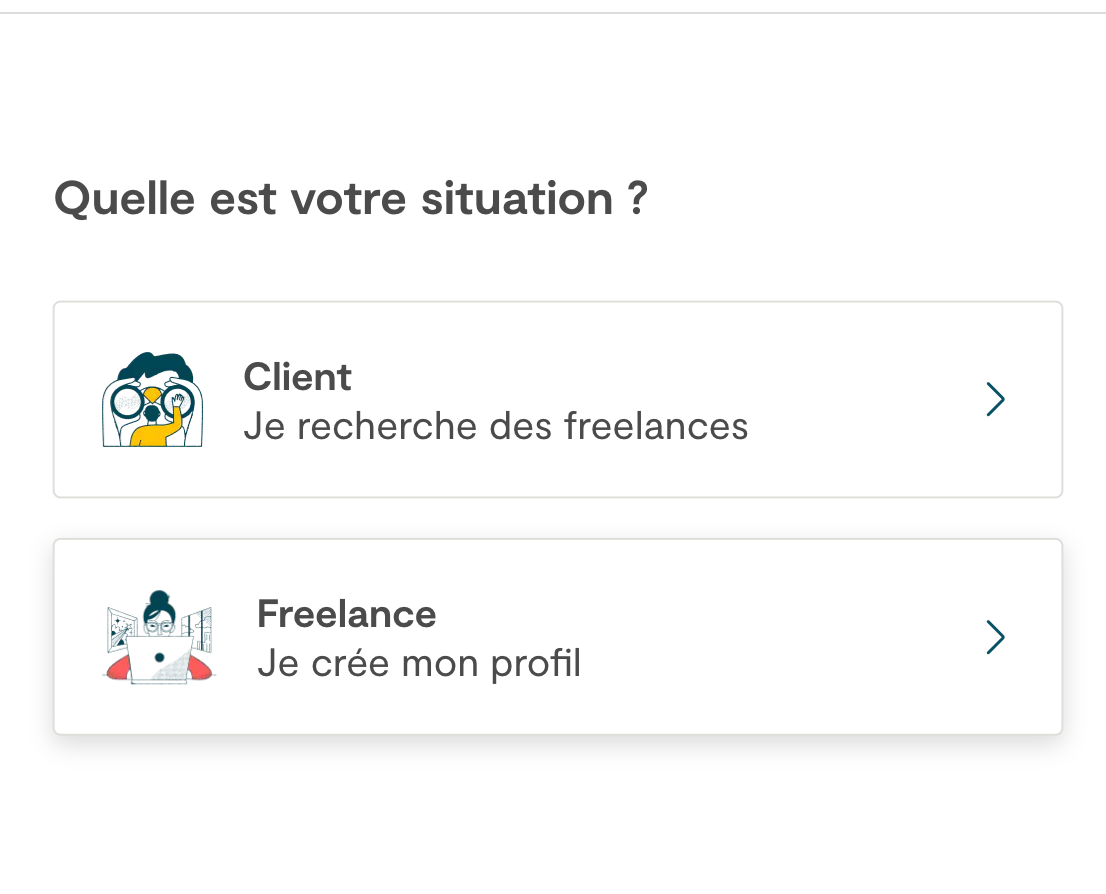Click the binoculars illustration on the Client card
Screen dimensions: 1106x894
pos(153,400)
